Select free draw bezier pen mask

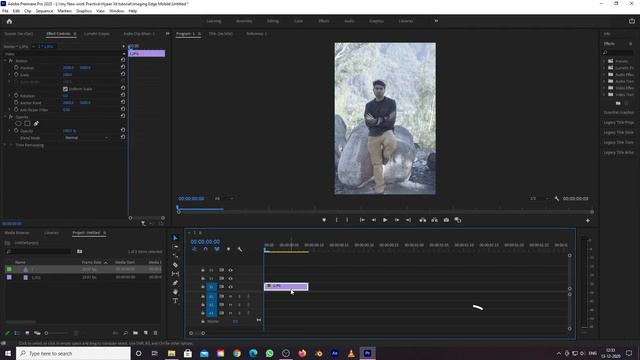click(x=36, y=124)
